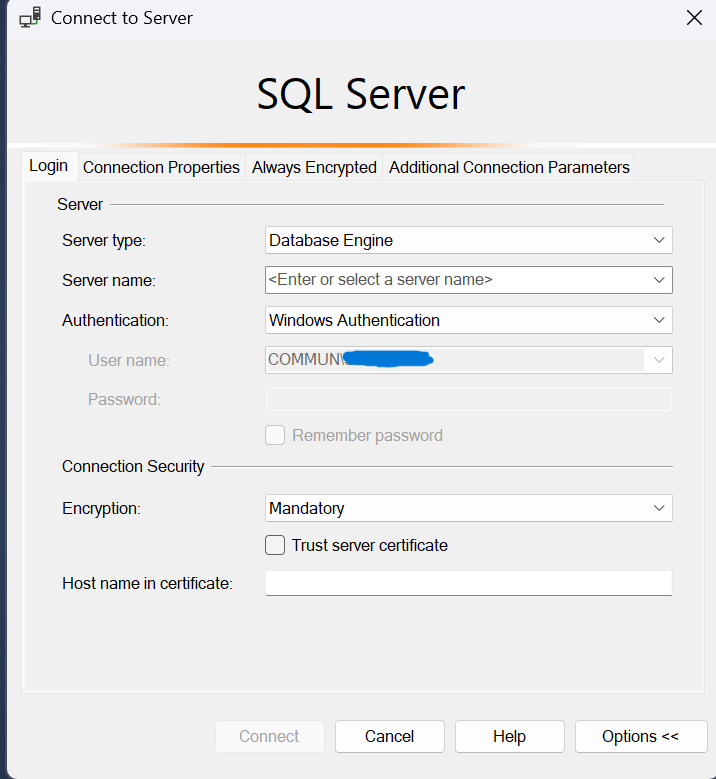The width and height of the screenshot is (716, 779).
Task: Expand the Authentication dropdown list
Action: (658, 320)
